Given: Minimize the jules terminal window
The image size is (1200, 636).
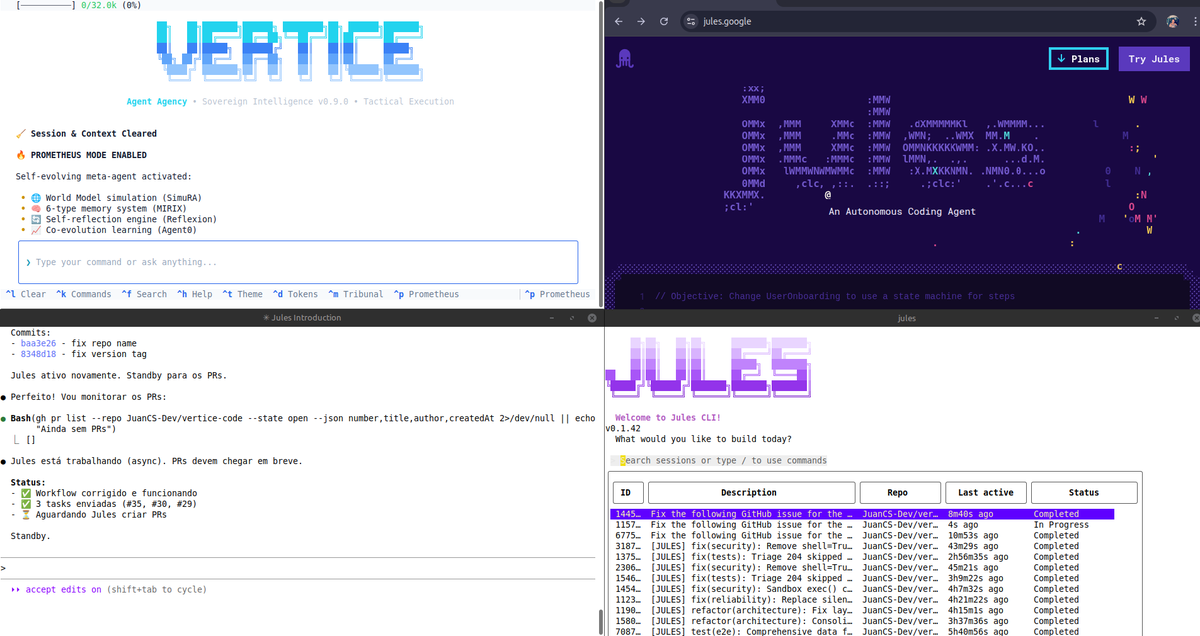Looking at the screenshot, I should click(x=1158, y=318).
